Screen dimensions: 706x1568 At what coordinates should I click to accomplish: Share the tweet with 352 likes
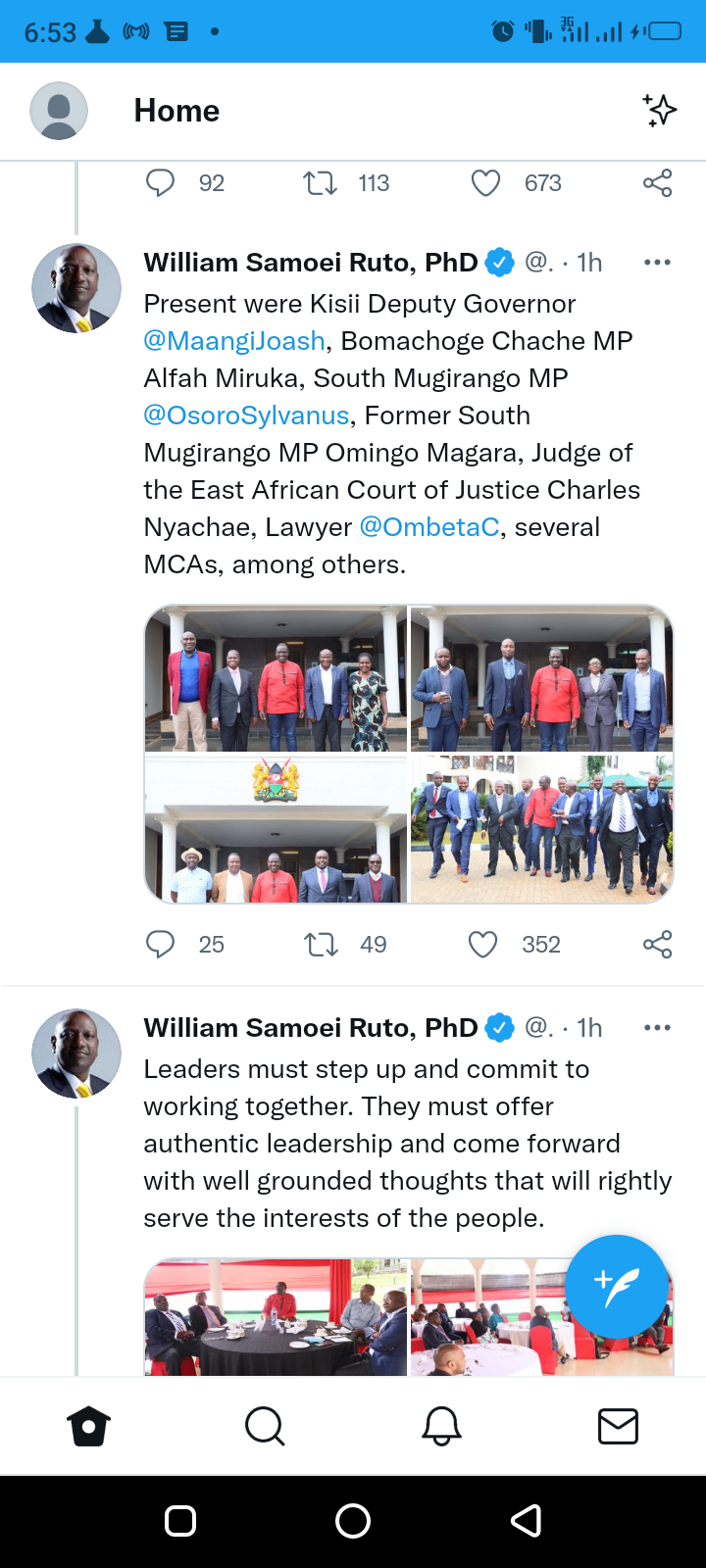pos(657,945)
